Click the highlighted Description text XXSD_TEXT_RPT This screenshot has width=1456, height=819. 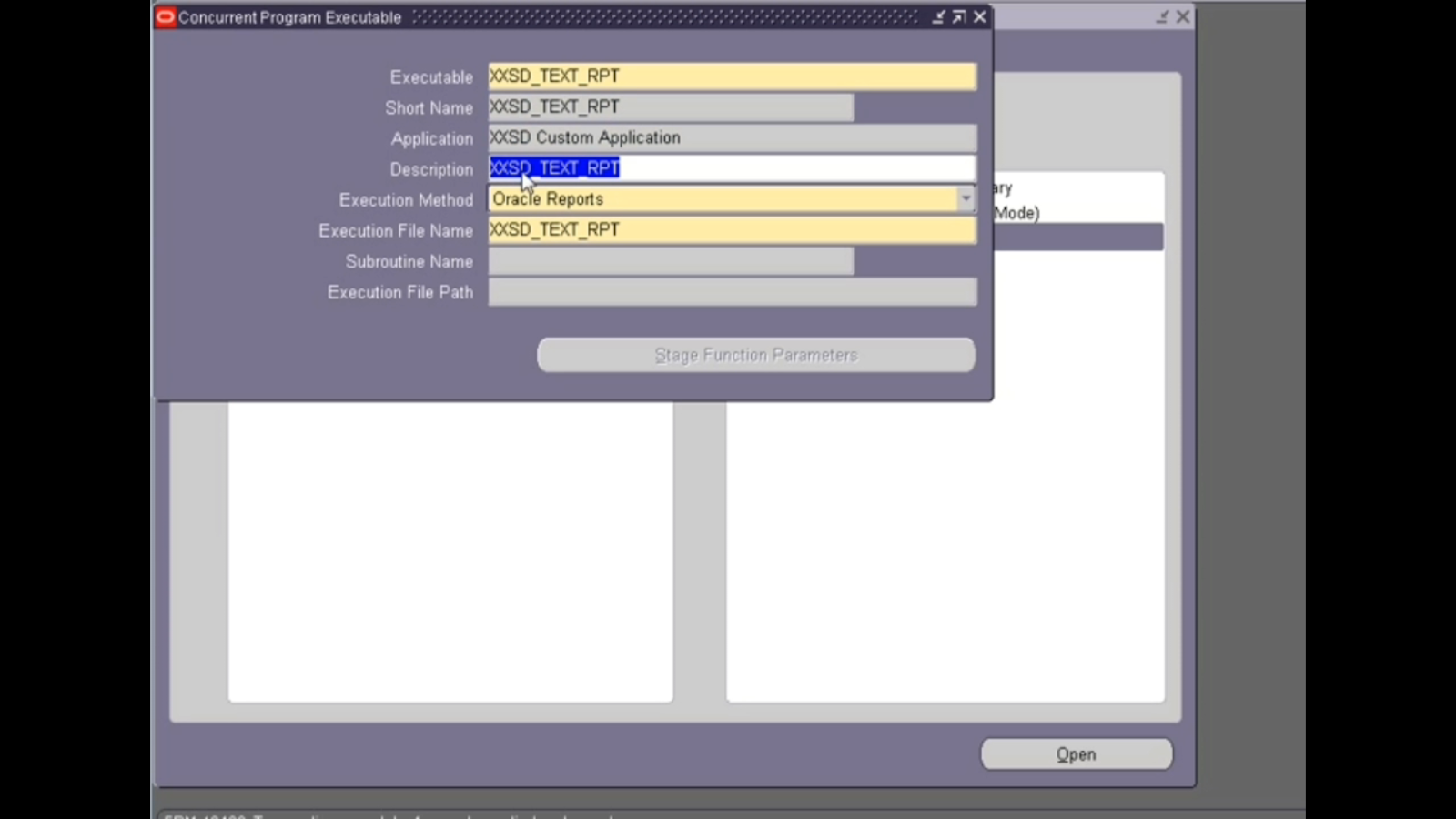coord(553,167)
